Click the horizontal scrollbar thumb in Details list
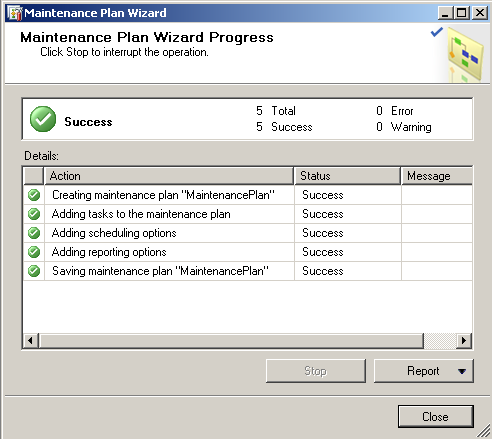Image resolution: width=492 pixels, height=439 pixels. (231, 341)
